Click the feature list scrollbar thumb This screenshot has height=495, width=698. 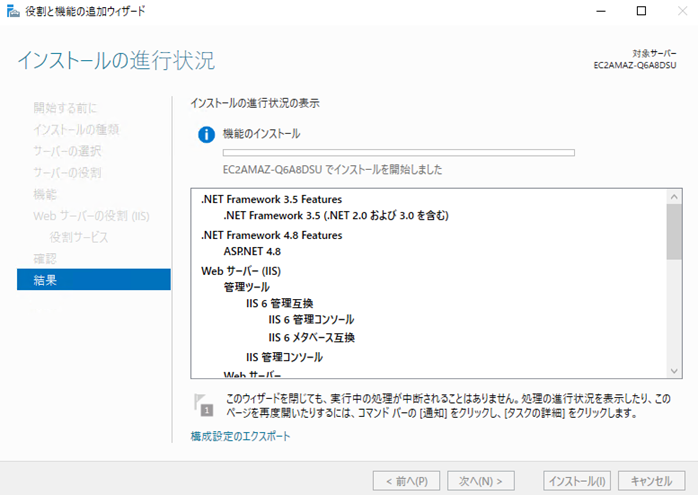(x=674, y=231)
